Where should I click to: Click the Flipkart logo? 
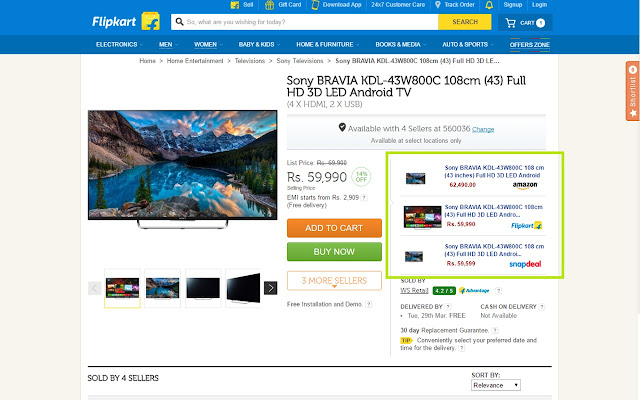[126, 21]
